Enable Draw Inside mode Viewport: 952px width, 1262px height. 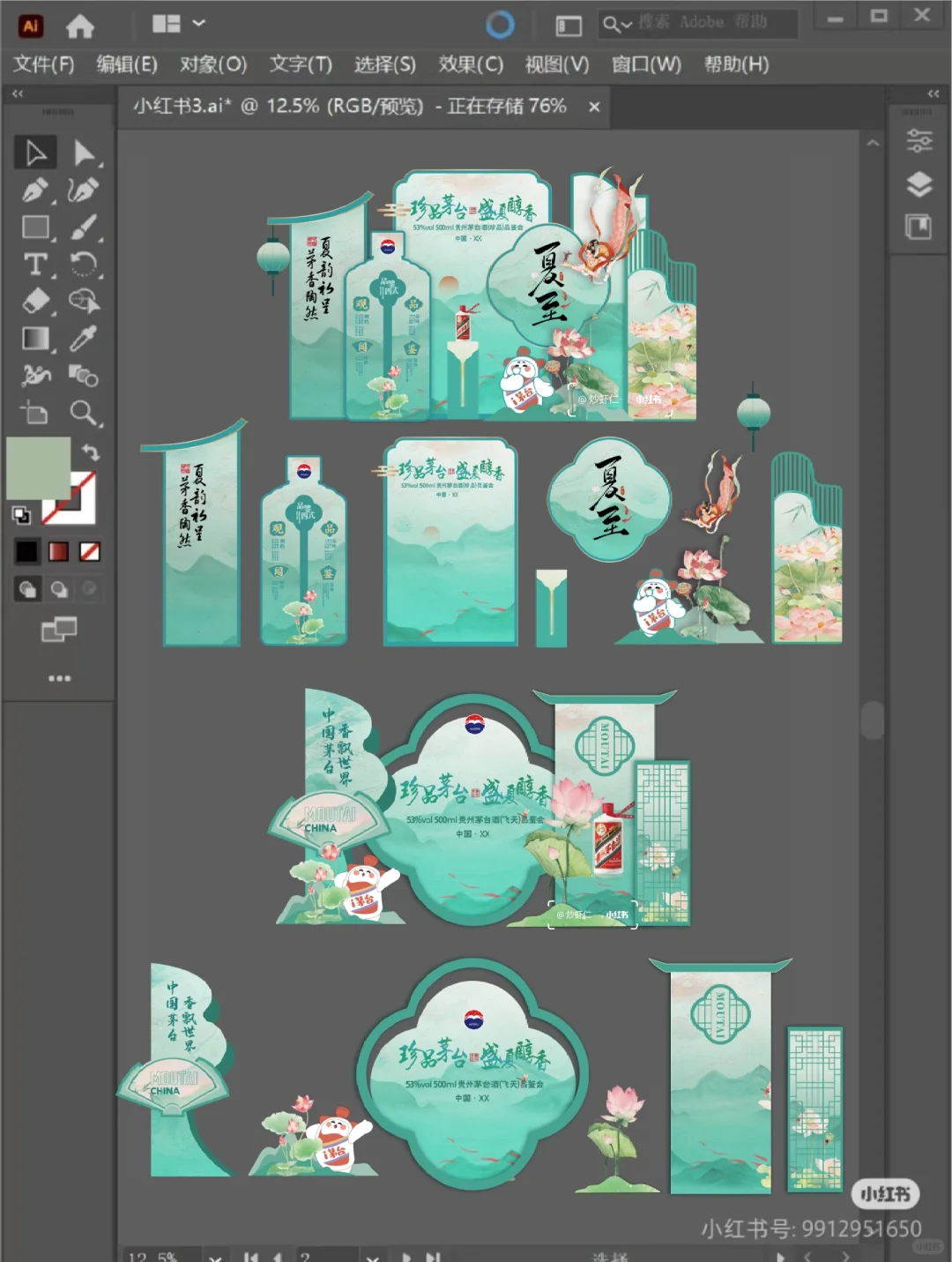89,589
